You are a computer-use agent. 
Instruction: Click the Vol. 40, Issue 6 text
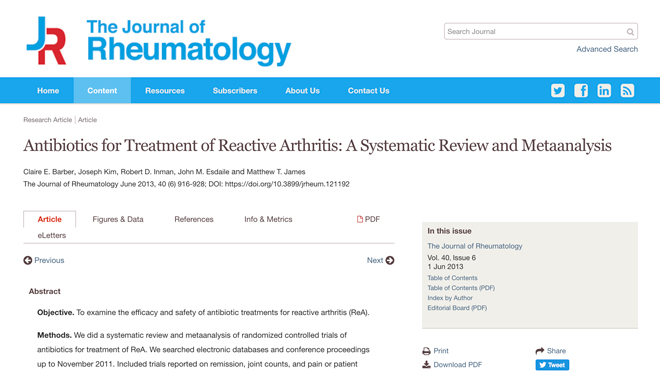pyautogui.click(x=452, y=258)
